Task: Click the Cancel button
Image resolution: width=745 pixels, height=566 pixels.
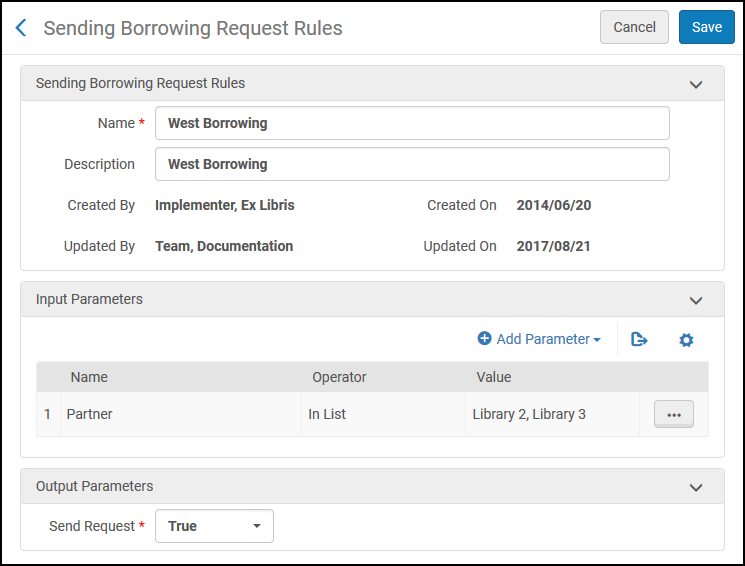Action: (634, 27)
